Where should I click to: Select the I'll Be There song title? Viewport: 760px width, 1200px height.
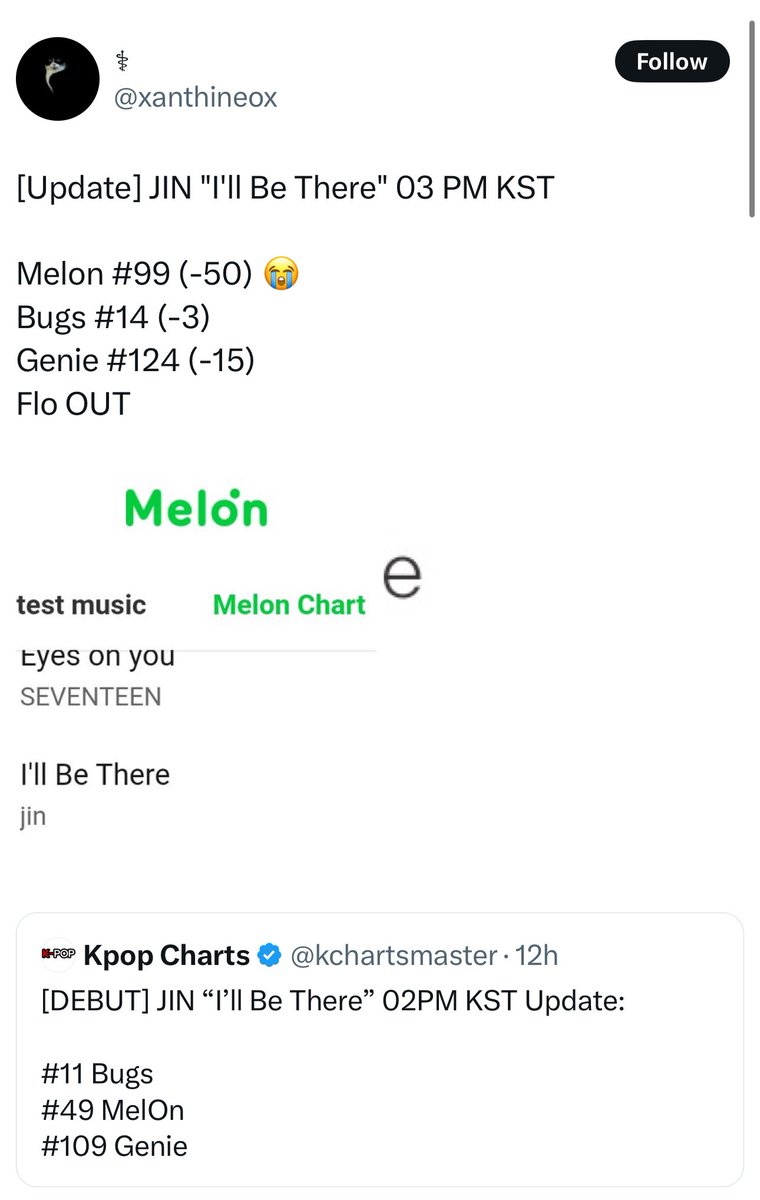pyautogui.click(x=95, y=774)
